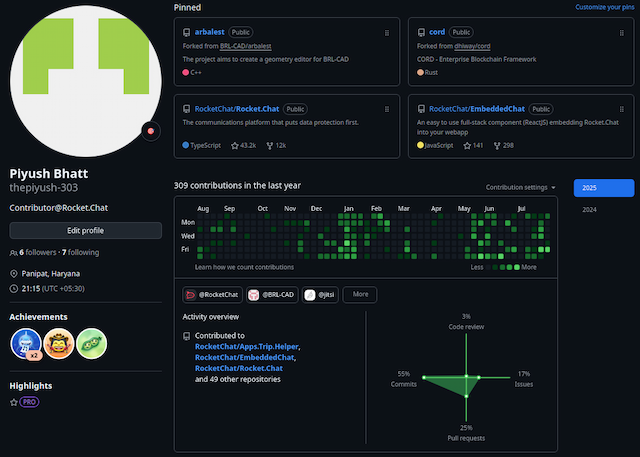640x457 pixels.
Task: Click the stars count on Rocket.Chat pin
Action: (243, 145)
